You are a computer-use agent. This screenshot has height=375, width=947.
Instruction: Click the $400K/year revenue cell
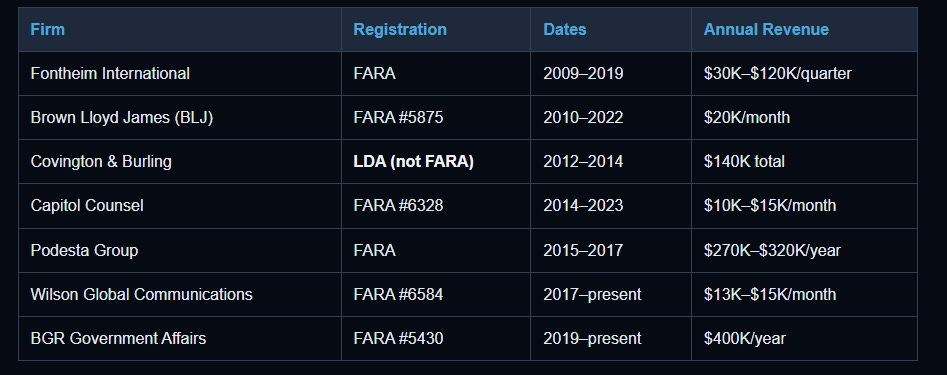coord(804,339)
